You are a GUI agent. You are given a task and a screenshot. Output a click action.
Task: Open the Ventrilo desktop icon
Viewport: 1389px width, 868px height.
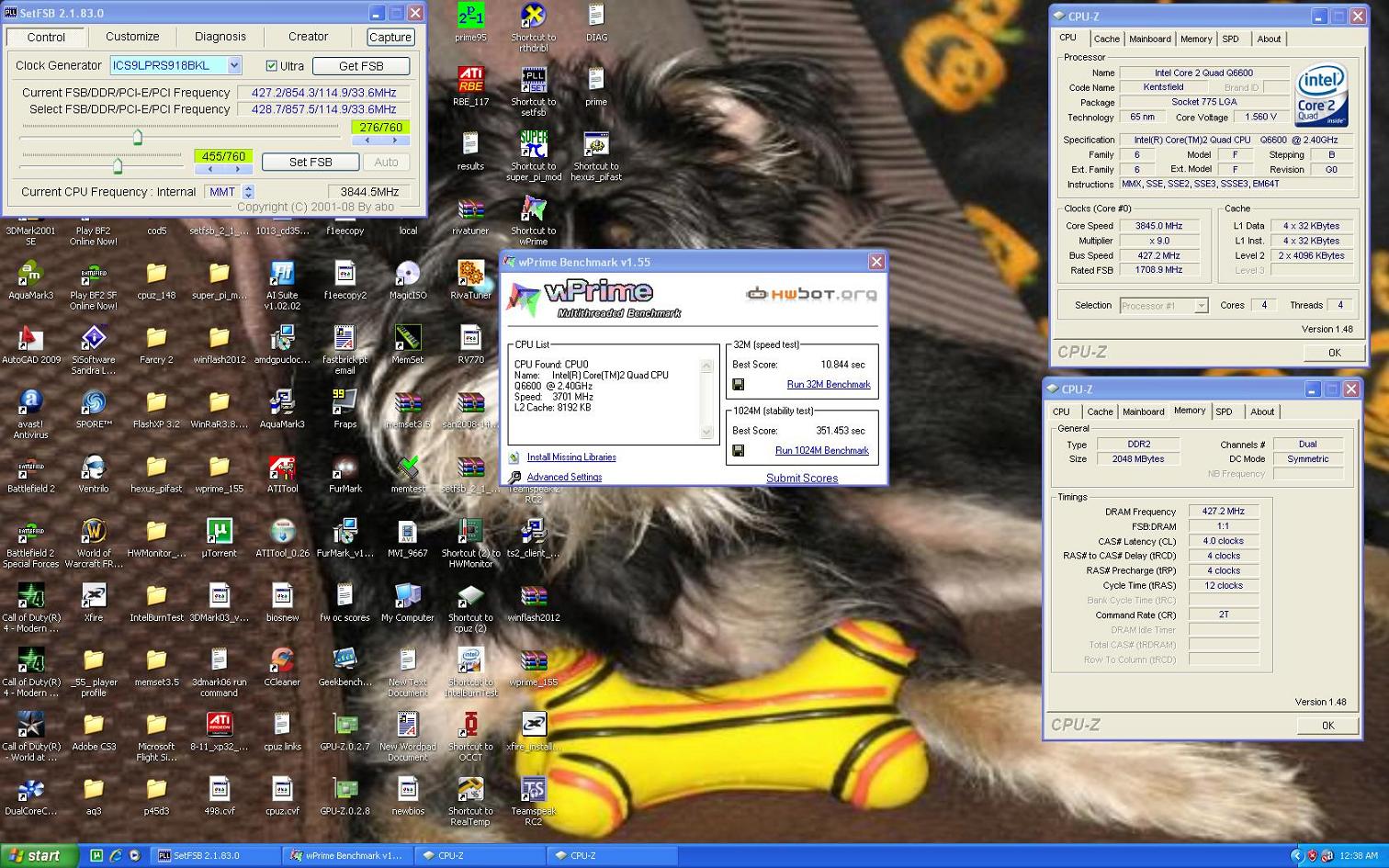pos(94,472)
